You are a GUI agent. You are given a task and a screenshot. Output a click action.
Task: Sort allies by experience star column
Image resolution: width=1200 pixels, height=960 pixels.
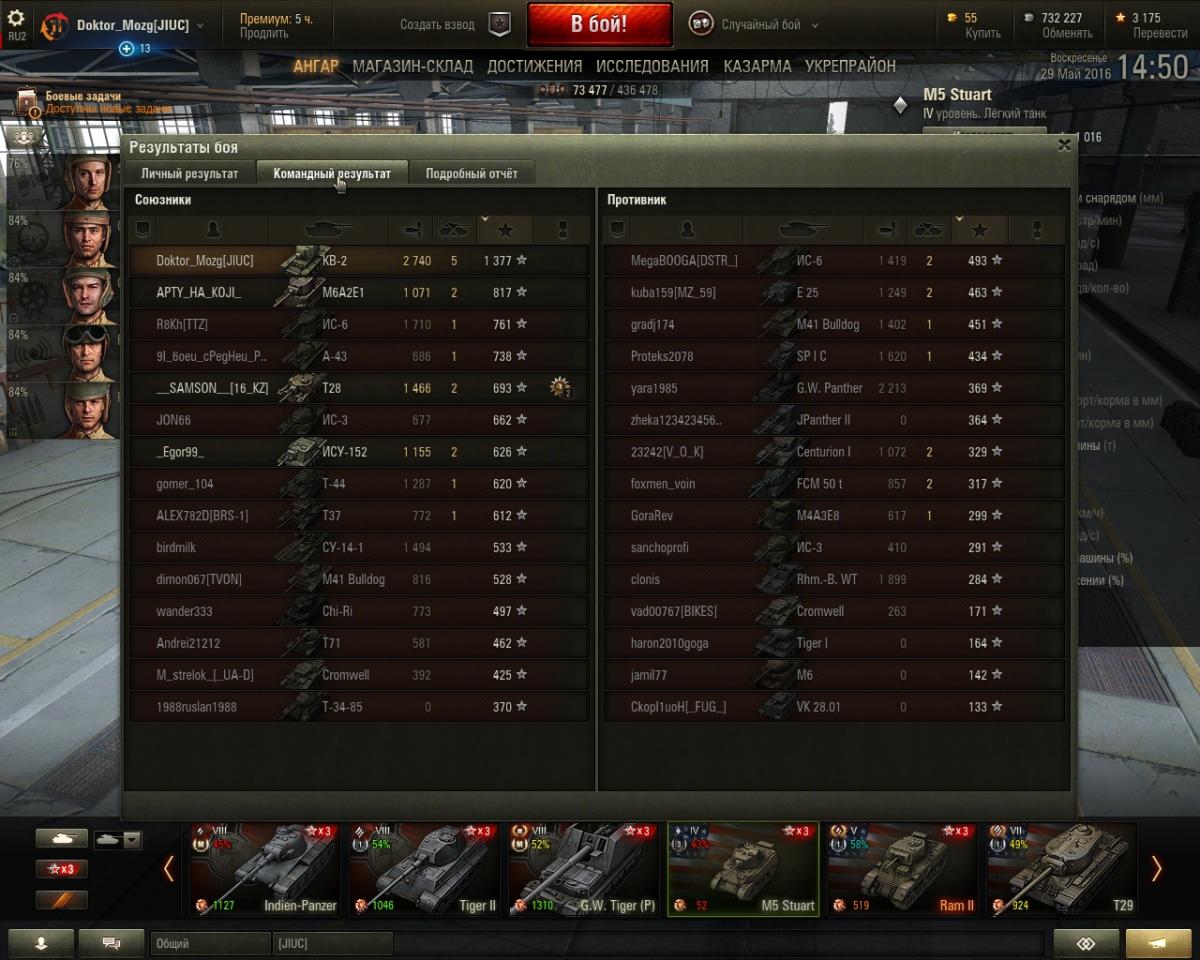(x=505, y=230)
